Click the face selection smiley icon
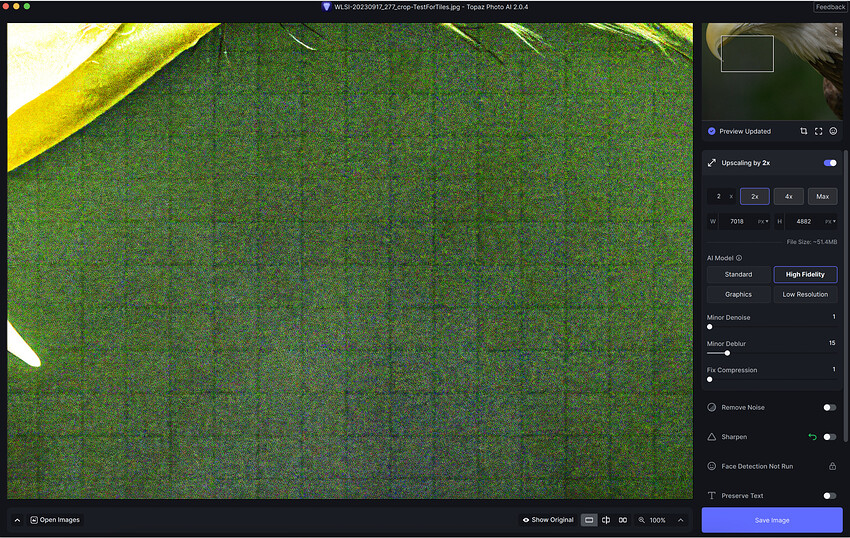The image size is (850, 538). [x=833, y=131]
